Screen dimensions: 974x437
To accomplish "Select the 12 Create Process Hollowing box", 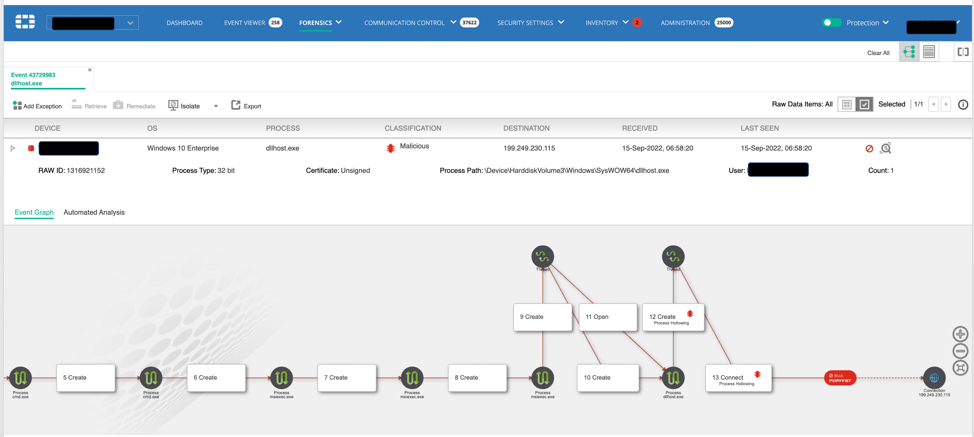I will click(x=673, y=317).
